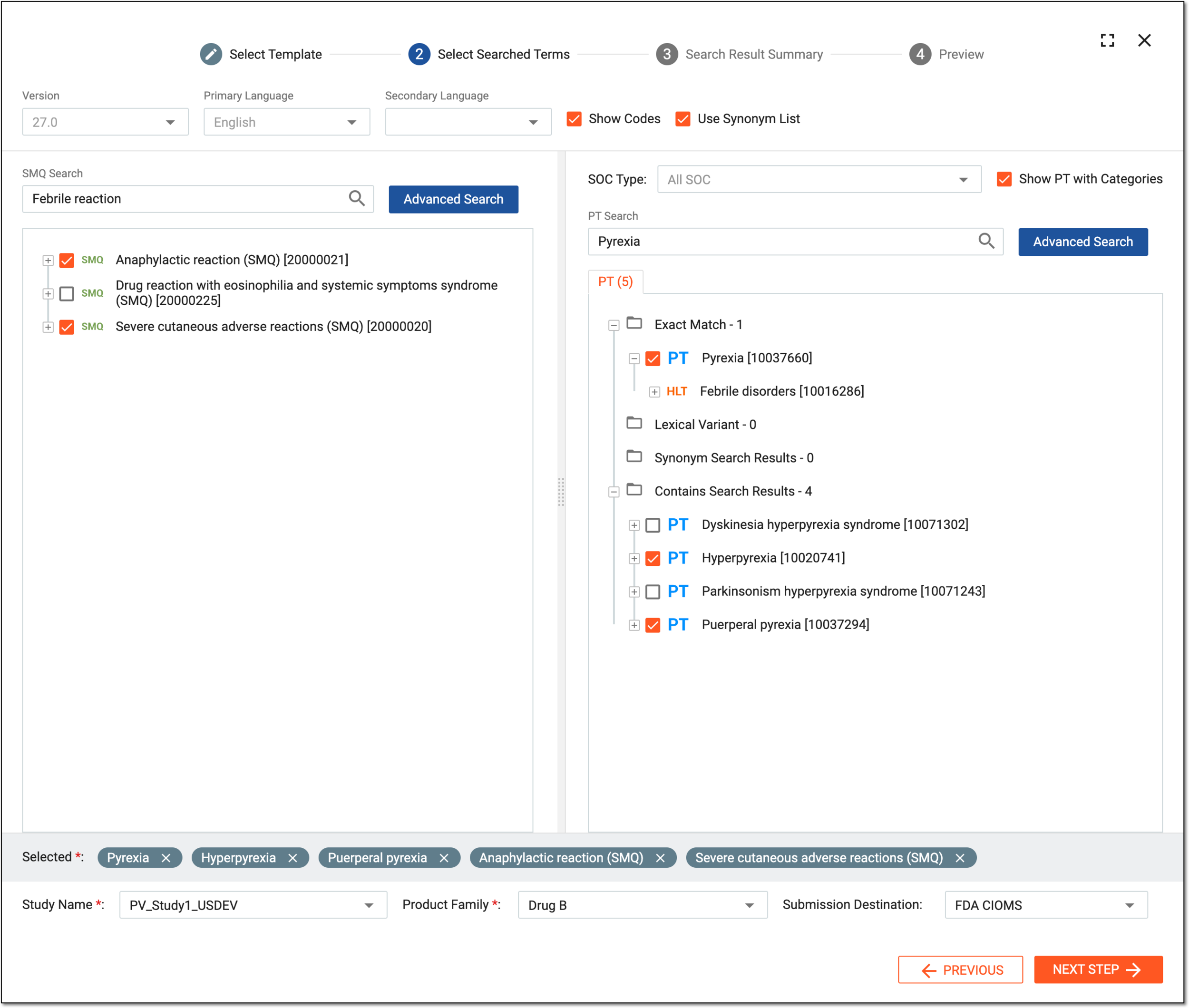
Task: Click the PT Search magnifier icon
Action: coord(986,241)
